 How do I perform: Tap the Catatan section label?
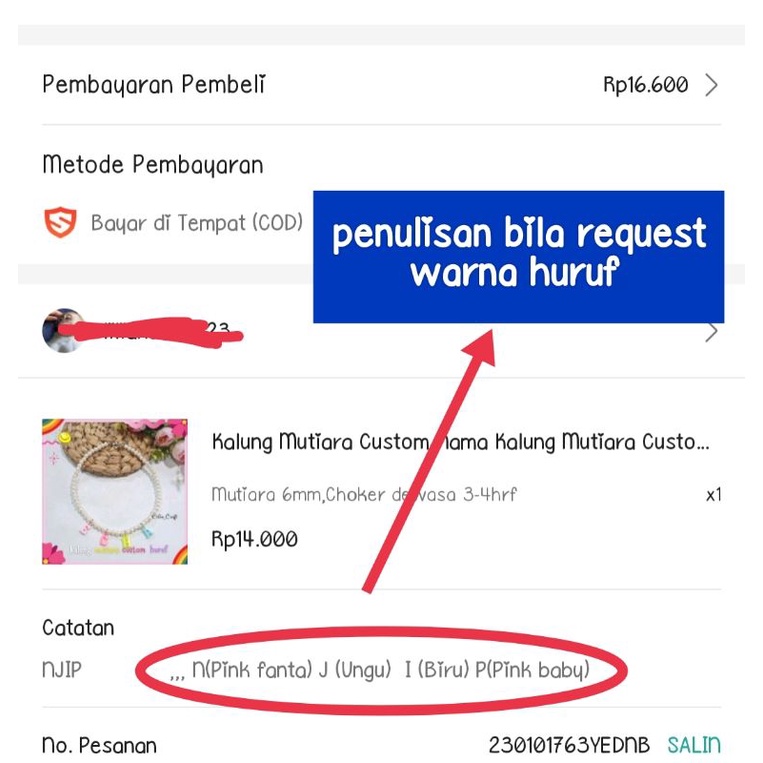pos(78,628)
